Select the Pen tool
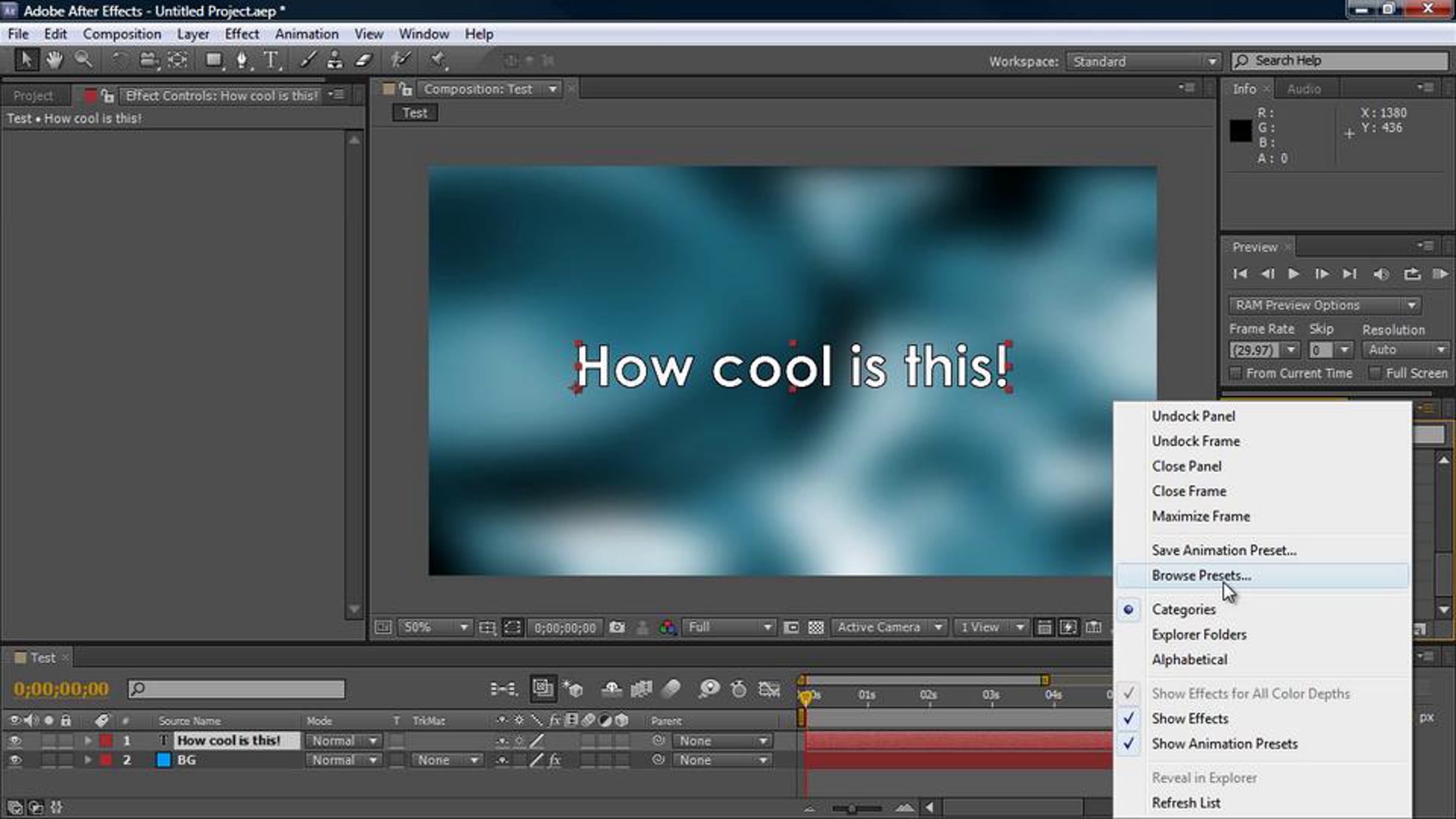1456x819 pixels. coord(242,60)
